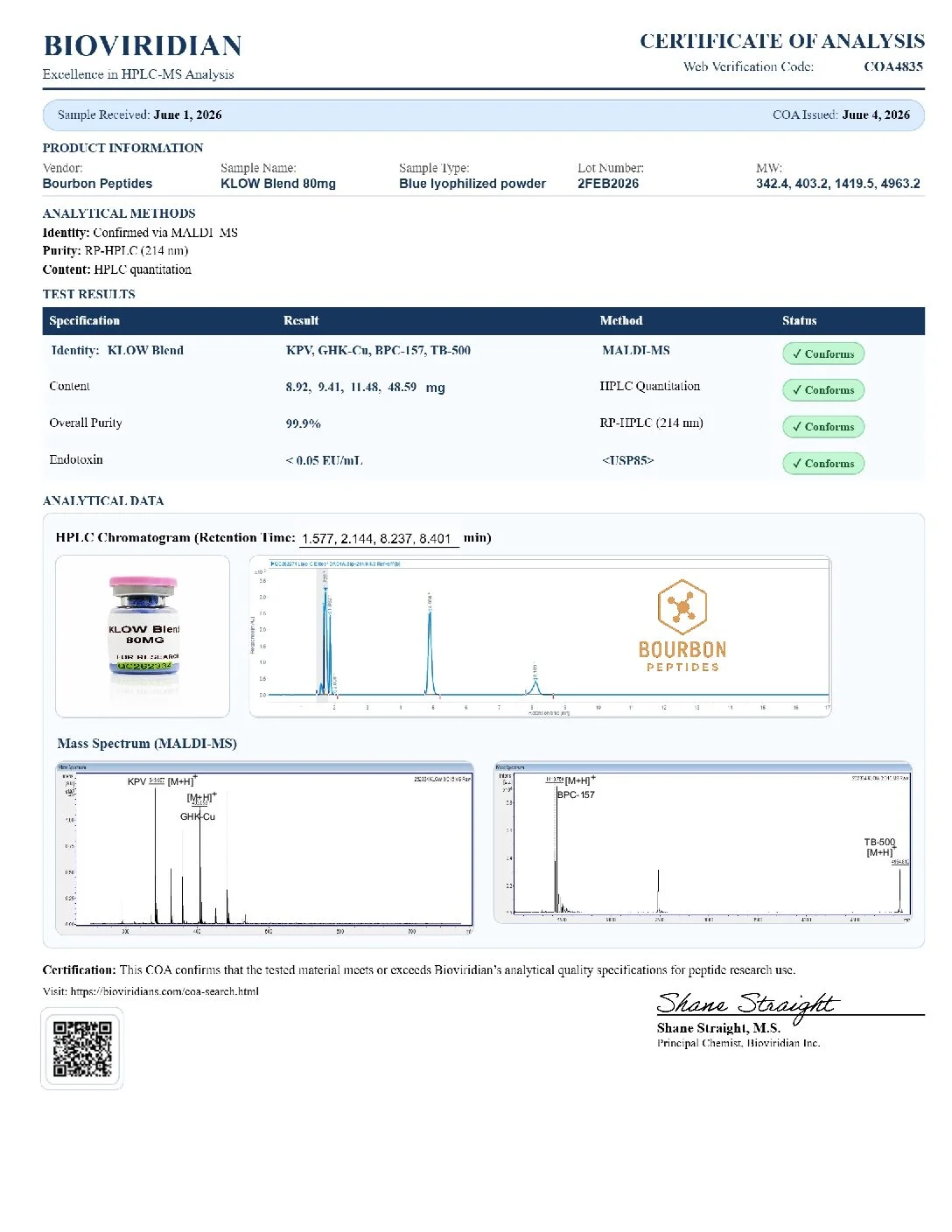The width and height of the screenshot is (952, 1232).
Task: Click the Identity Conforms status badge
Action: (823, 353)
